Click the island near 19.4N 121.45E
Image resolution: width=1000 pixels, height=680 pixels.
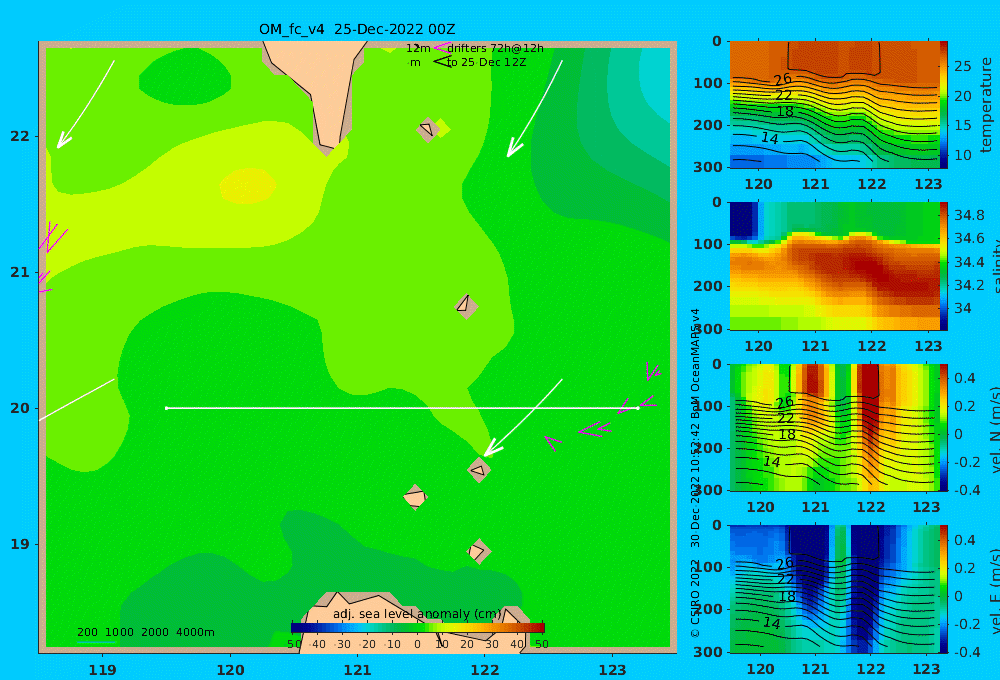pyautogui.click(x=415, y=497)
